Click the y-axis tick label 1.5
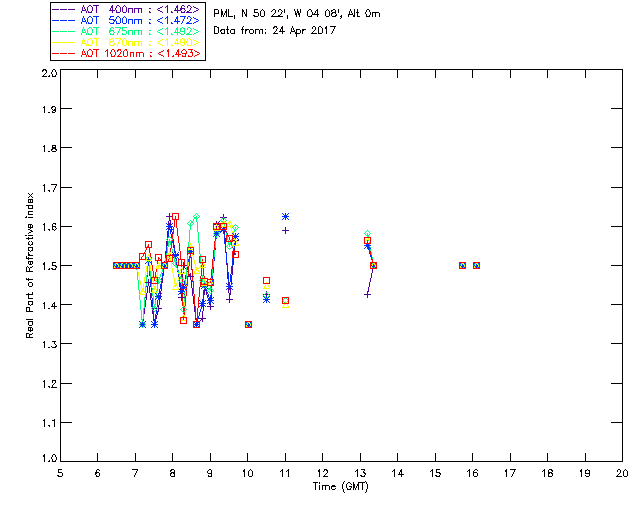 pos(49,266)
